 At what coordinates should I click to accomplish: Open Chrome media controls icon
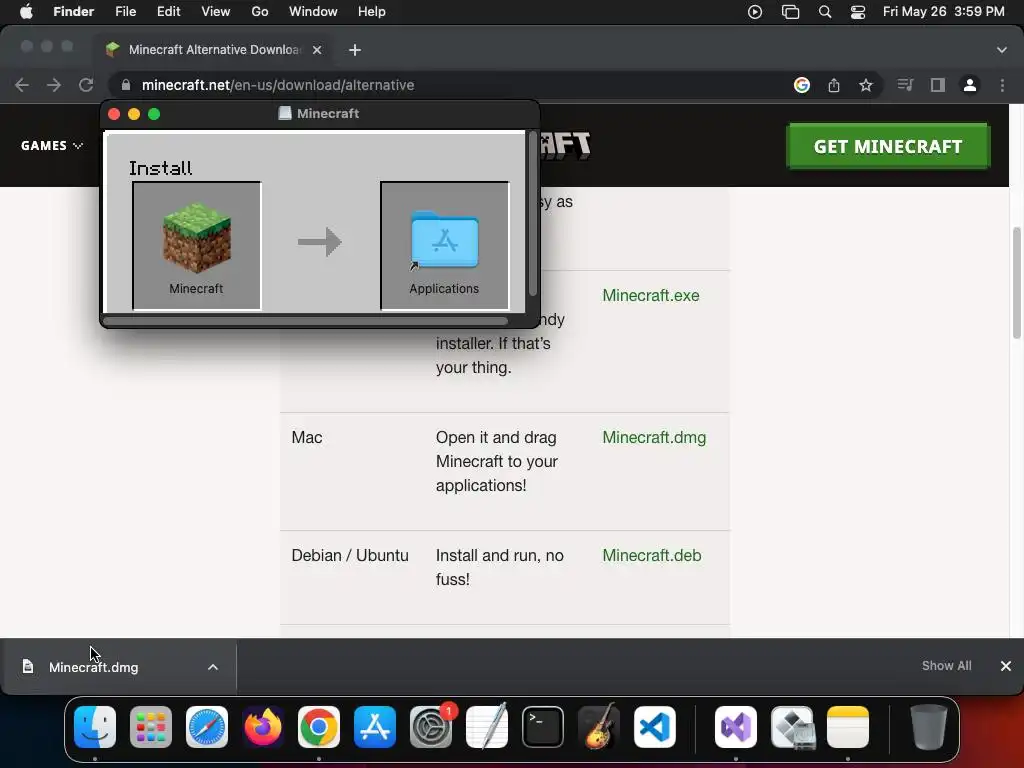(x=905, y=85)
